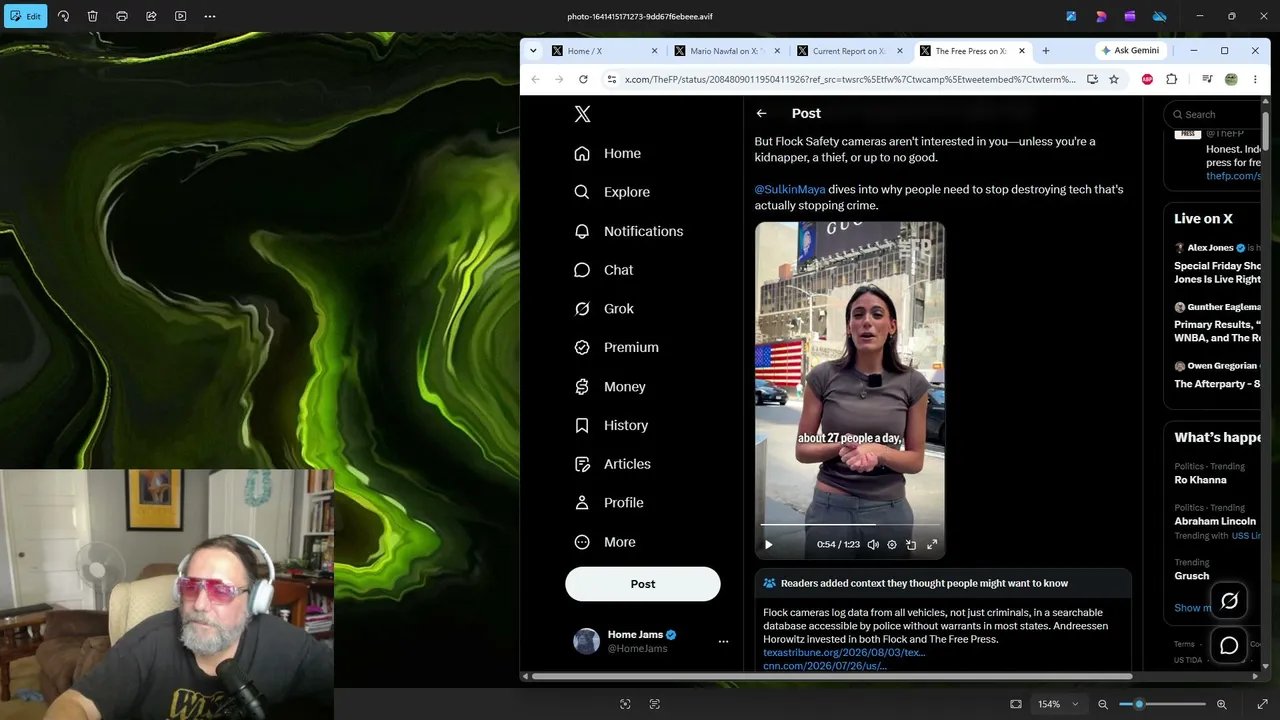Delete the photo with trash icon
Image resolution: width=1280 pixels, height=720 pixels.
coord(92,16)
